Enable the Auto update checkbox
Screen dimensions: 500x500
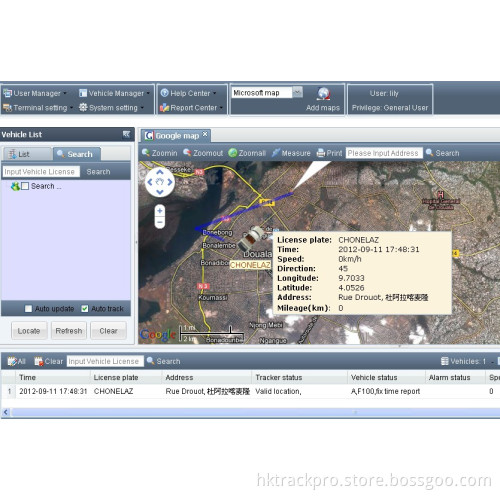[29, 309]
